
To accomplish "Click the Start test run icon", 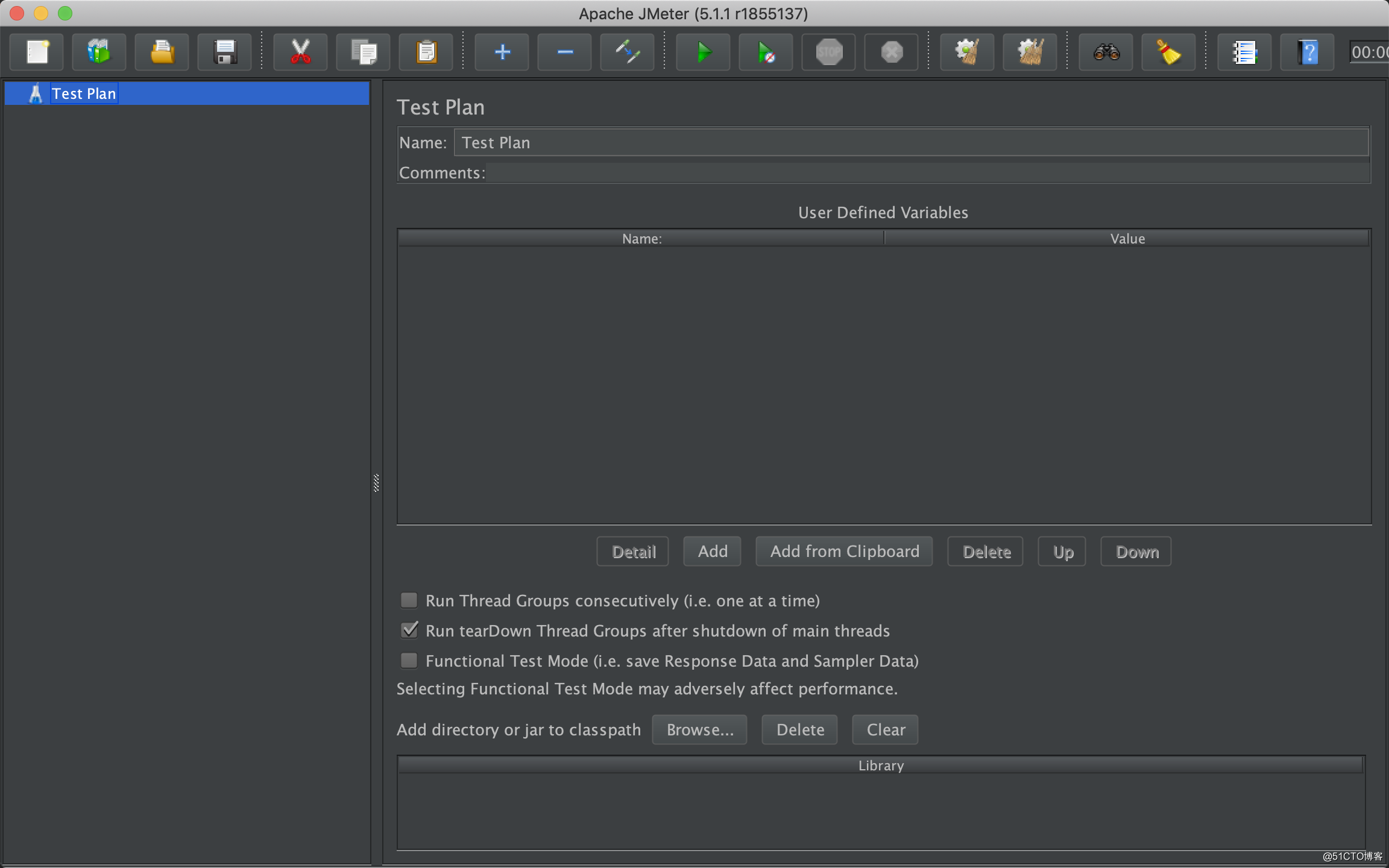I will tap(702, 52).
